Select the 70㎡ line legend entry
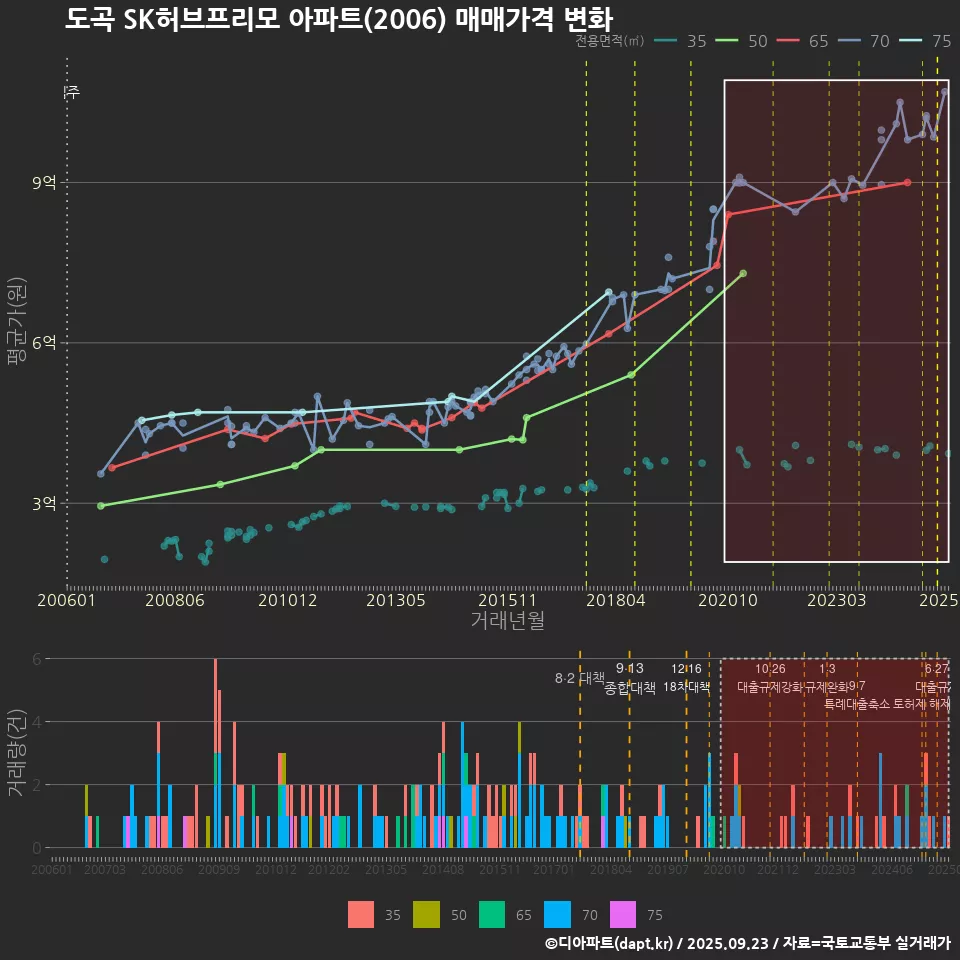Screen dimensions: 960x960 click(x=867, y=41)
